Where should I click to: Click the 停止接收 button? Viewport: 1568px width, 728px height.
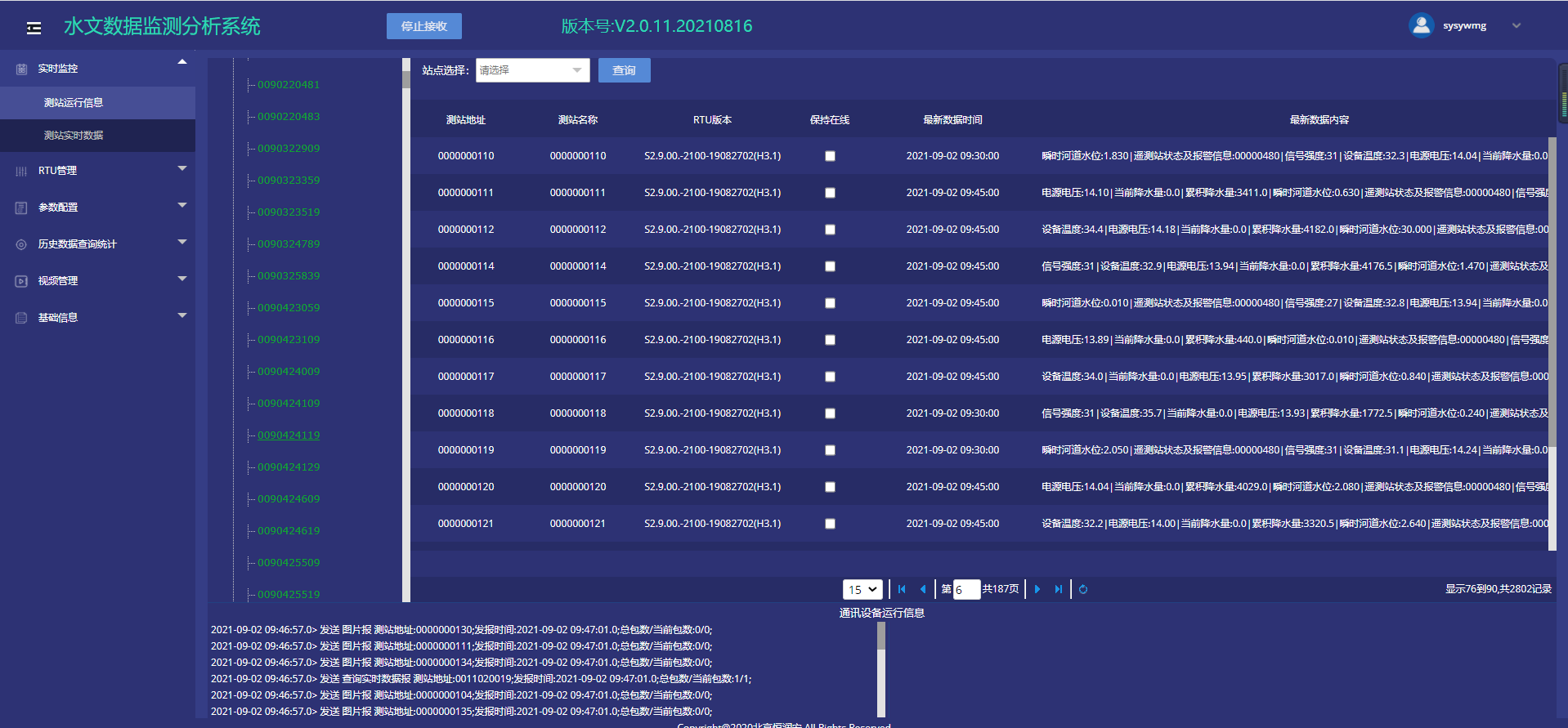(424, 26)
